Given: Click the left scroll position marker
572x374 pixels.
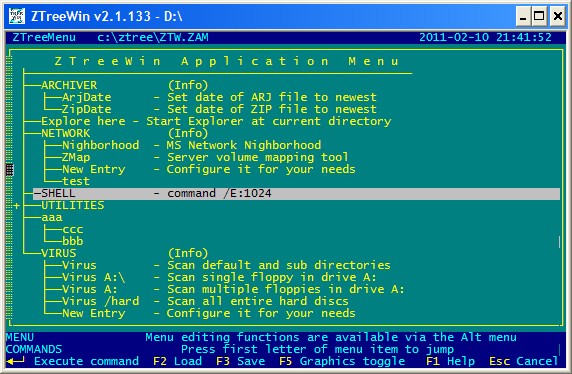Looking at the screenshot, I should [x=10, y=170].
